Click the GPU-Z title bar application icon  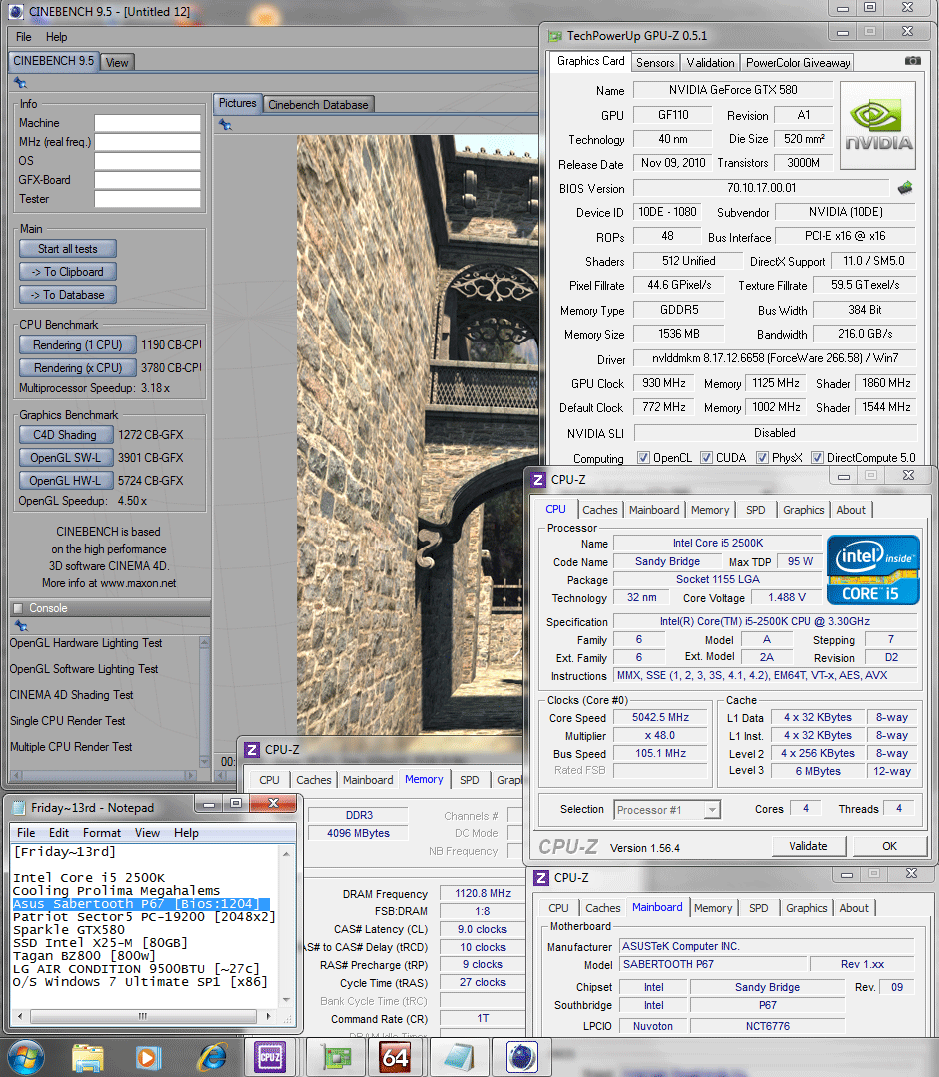tap(554, 35)
